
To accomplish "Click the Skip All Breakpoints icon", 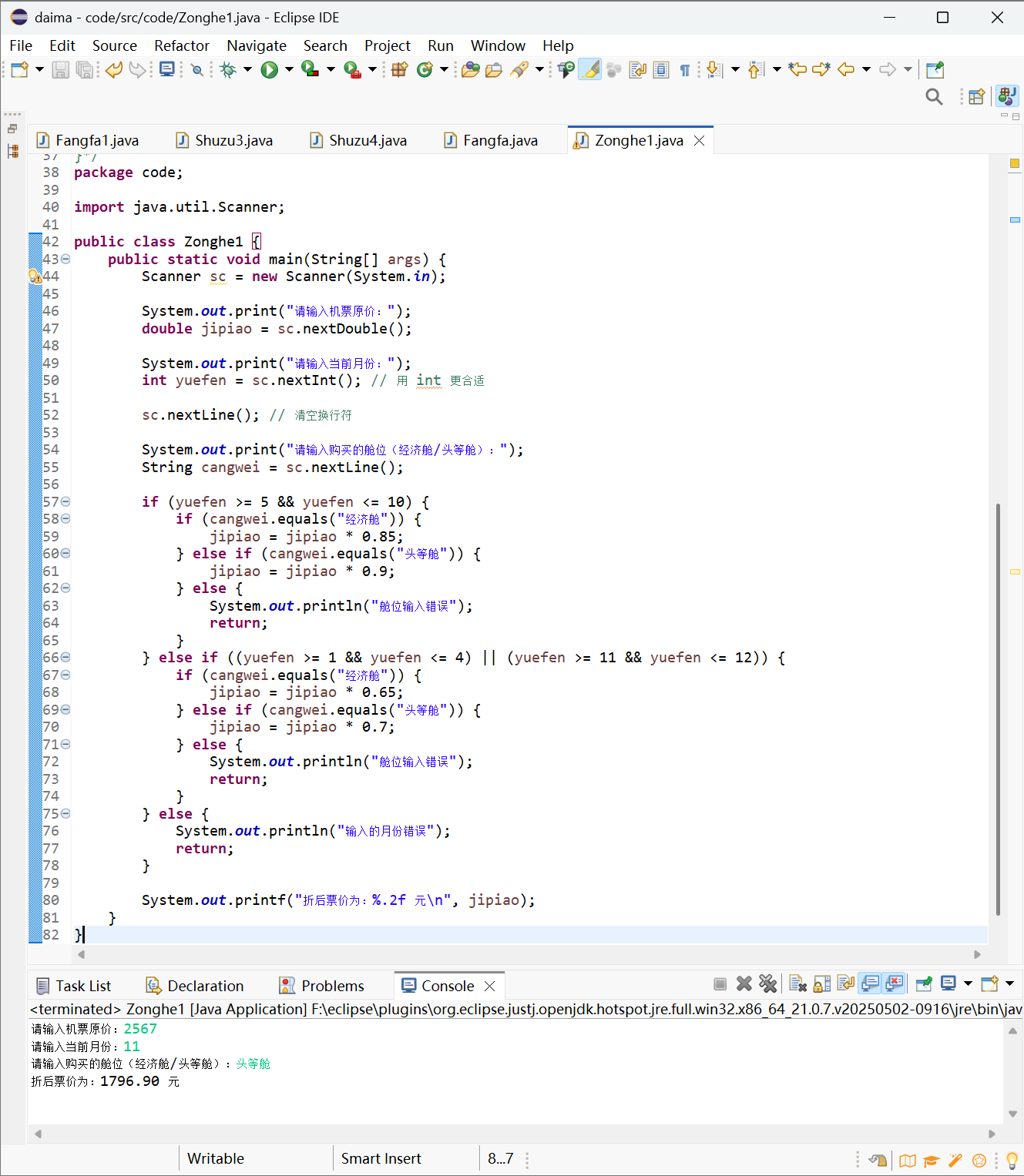I will (197, 70).
